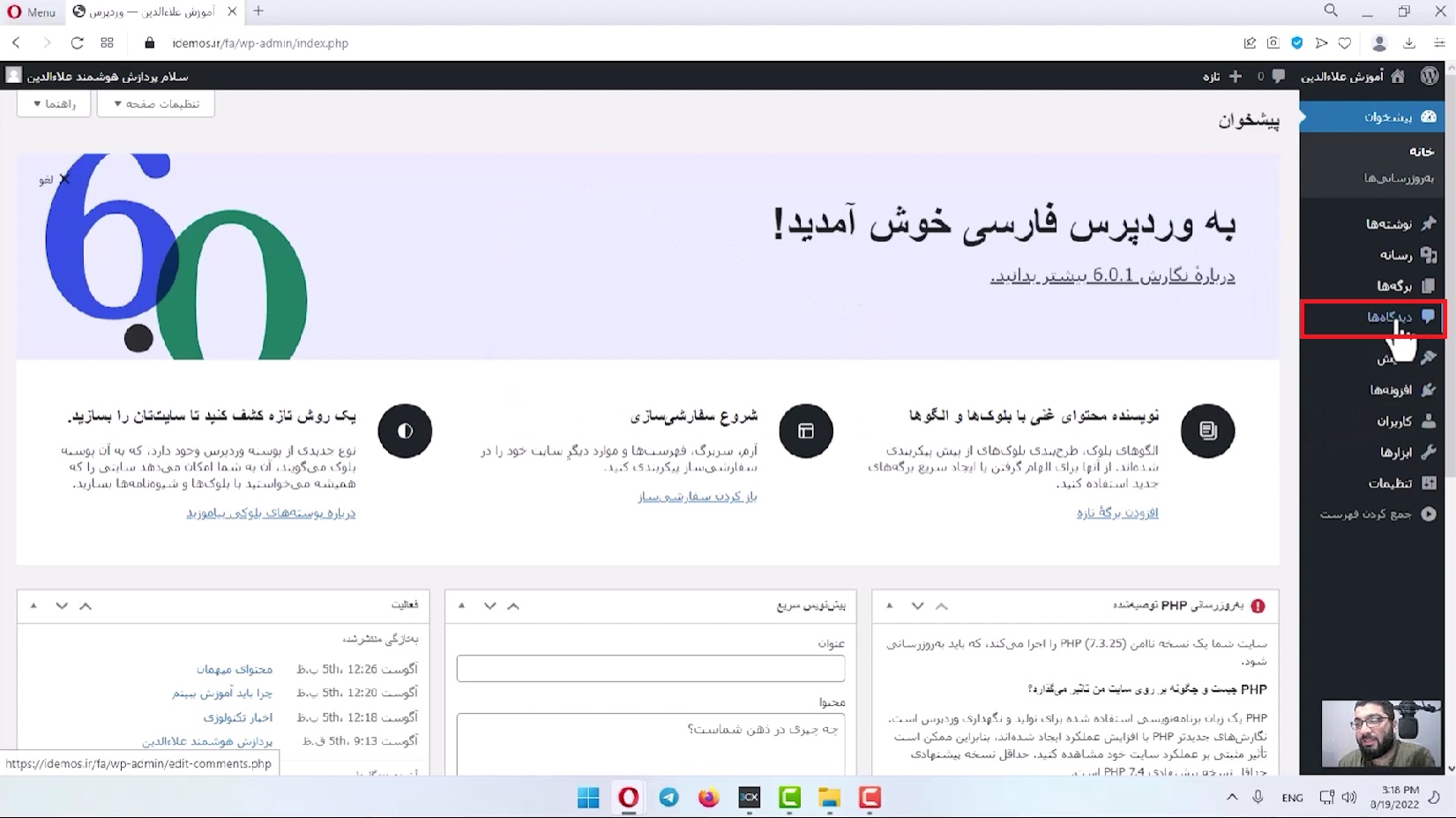Open پیشخوان dashboard sidebar item
Viewport: 1456px width, 818px height.
tap(1372, 116)
